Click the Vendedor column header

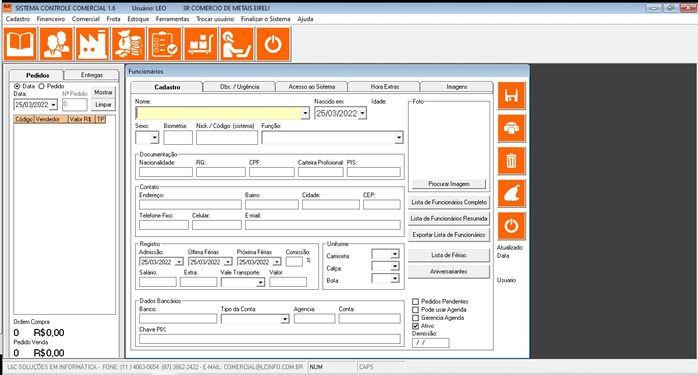(x=51, y=119)
